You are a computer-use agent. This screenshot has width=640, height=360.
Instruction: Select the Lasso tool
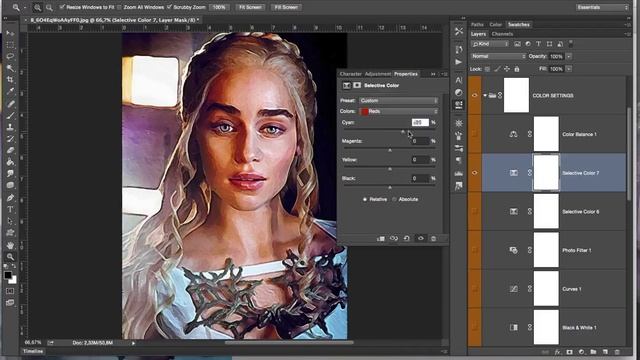point(11,56)
